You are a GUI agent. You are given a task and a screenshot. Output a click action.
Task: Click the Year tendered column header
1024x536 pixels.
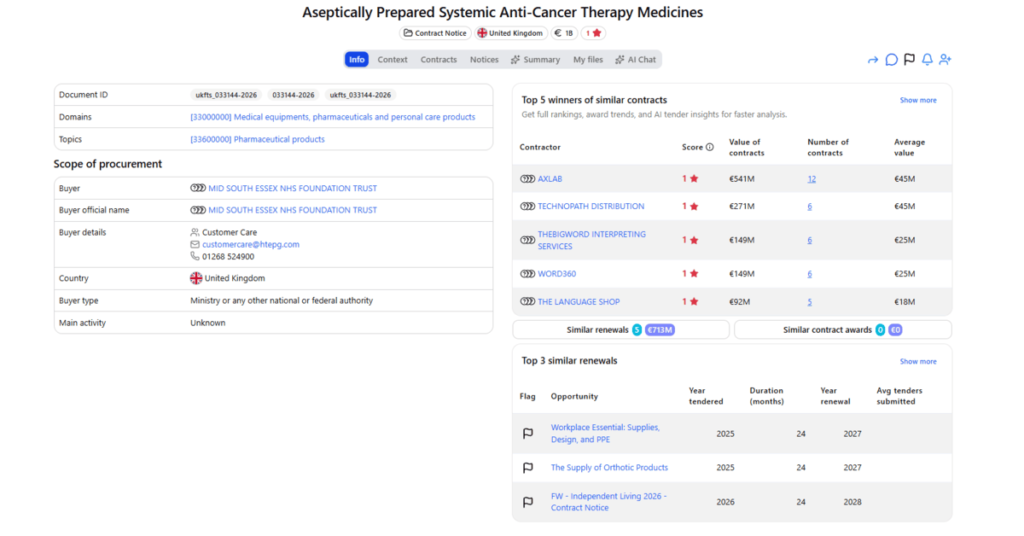(x=706, y=396)
